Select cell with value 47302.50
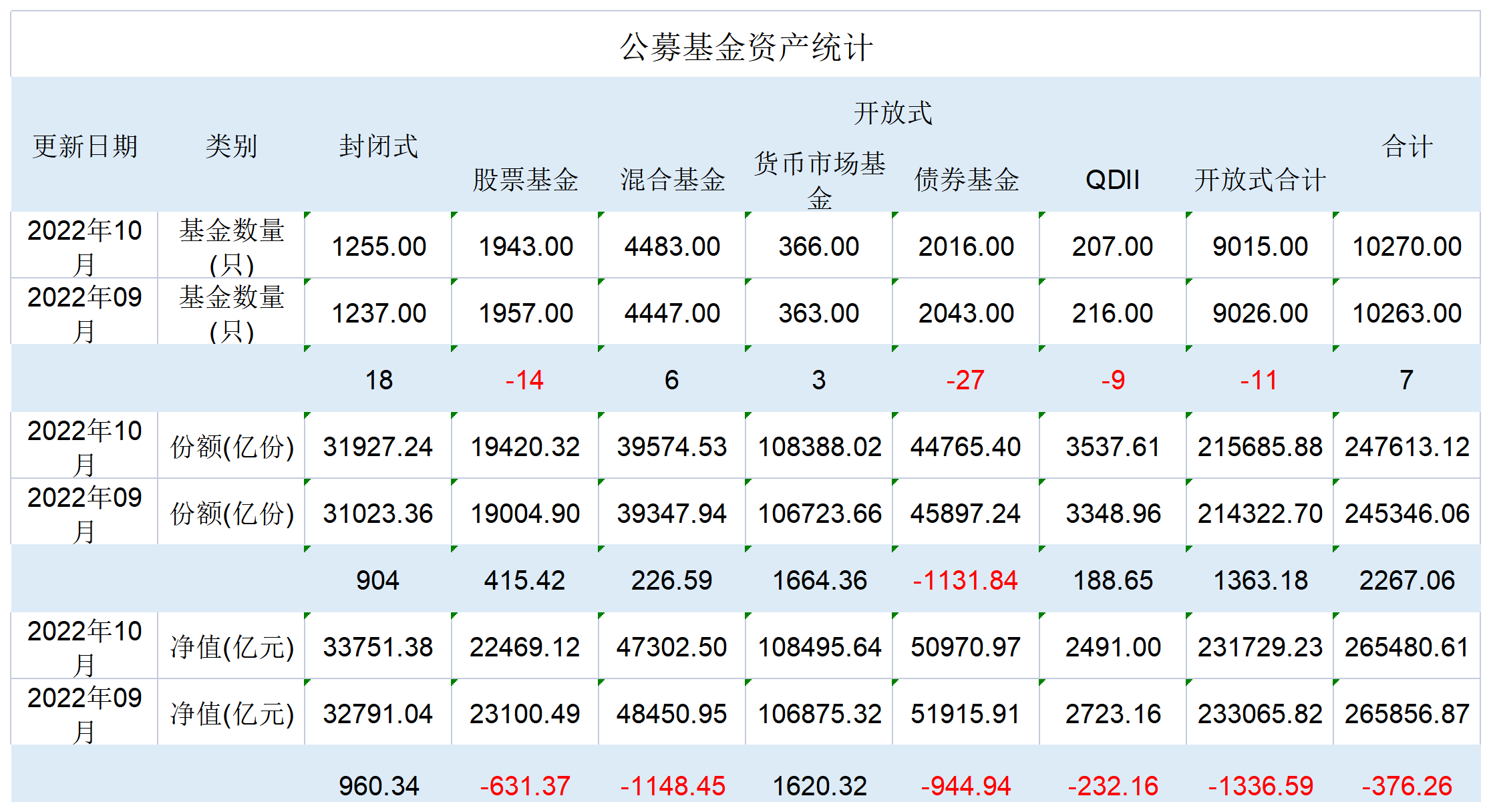This screenshot has width=1491, height=812. [671, 647]
